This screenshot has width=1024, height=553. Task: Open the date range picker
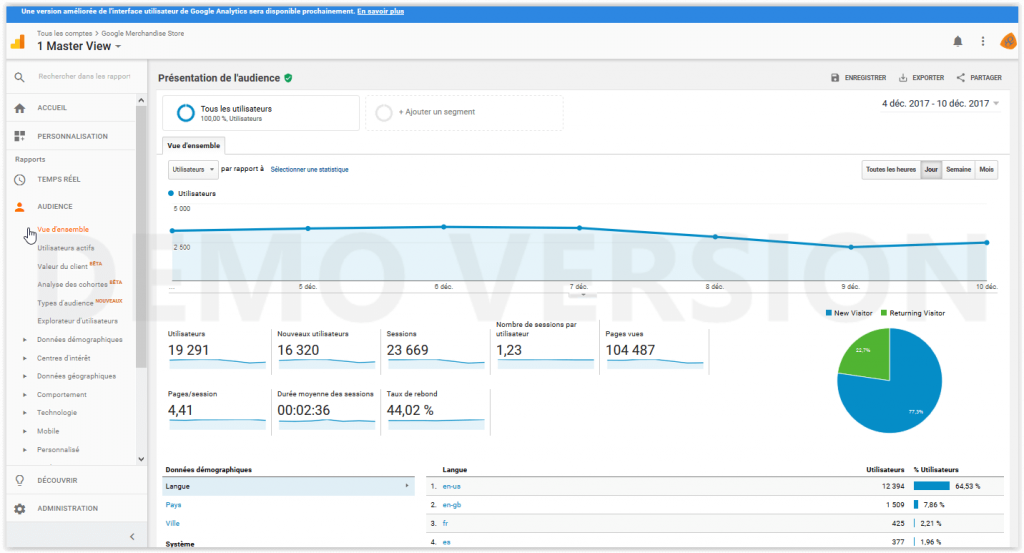[x=940, y=104]
